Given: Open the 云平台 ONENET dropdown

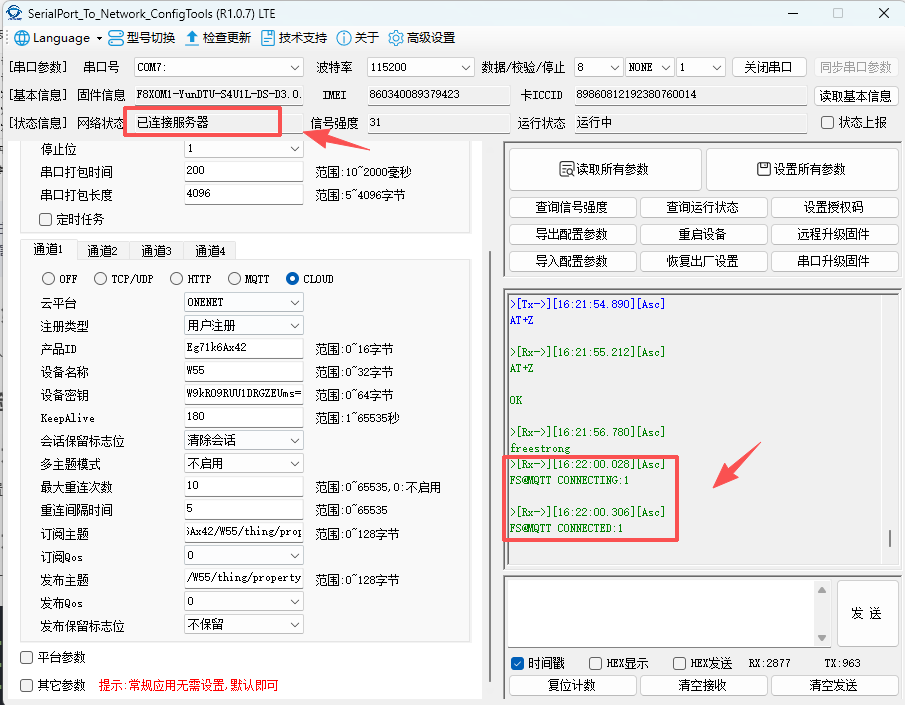Looking at the screenshot, I should pos(244,303).
